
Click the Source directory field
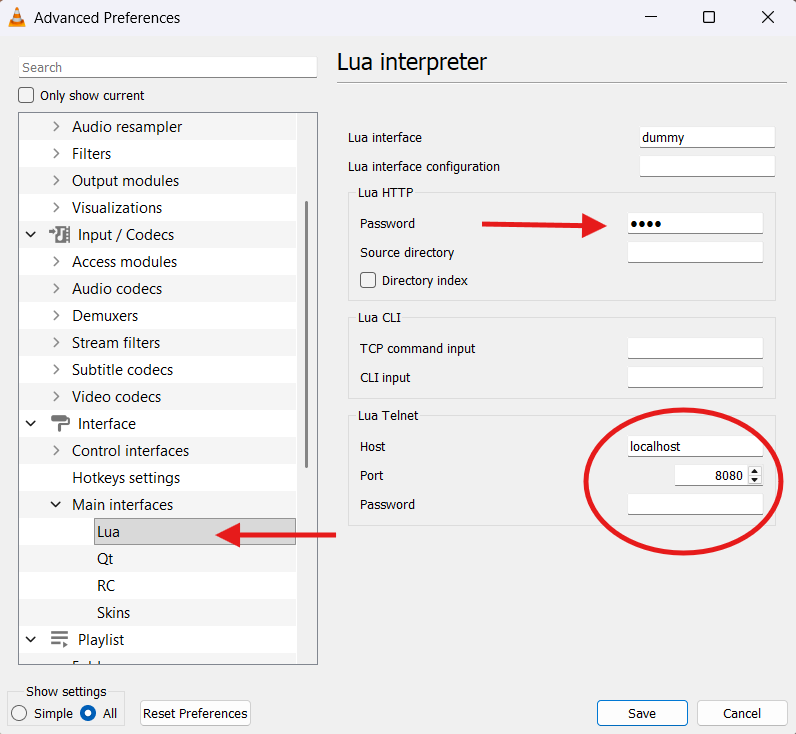click(x=695, y=252)
